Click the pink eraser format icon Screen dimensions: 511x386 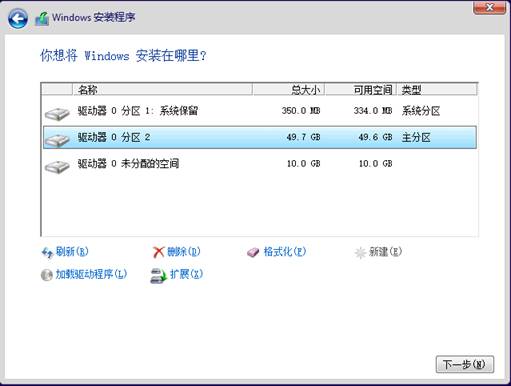click(x=253, y=252)
